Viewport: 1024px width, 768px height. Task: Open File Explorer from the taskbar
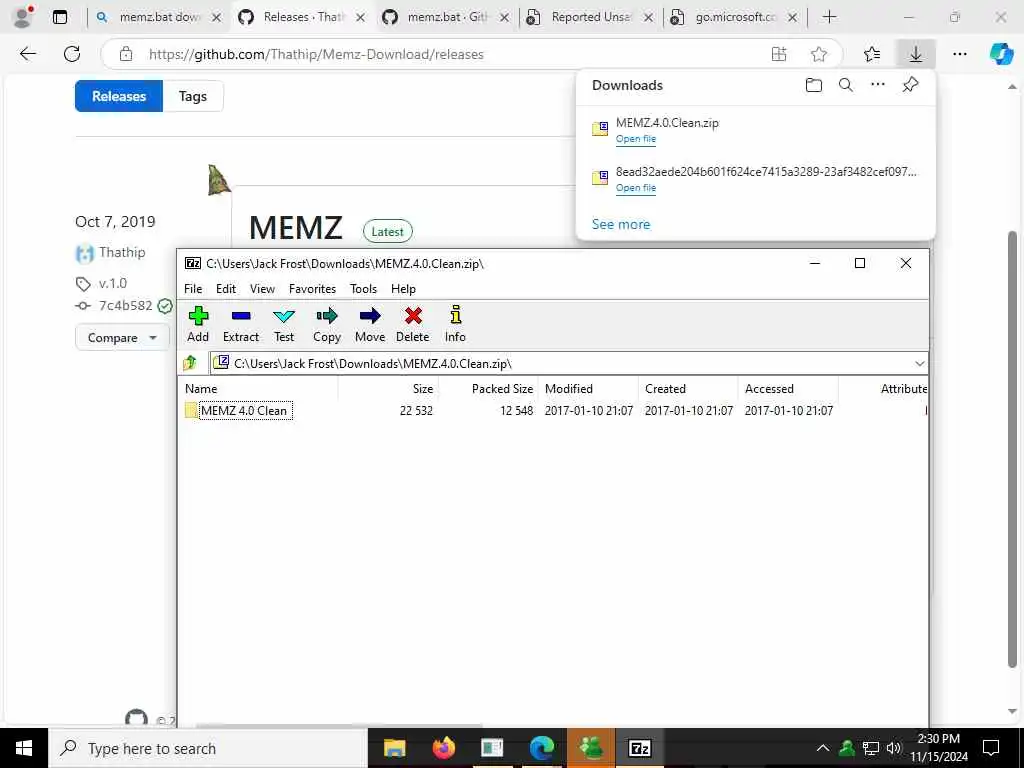click(x=394, y=748)
